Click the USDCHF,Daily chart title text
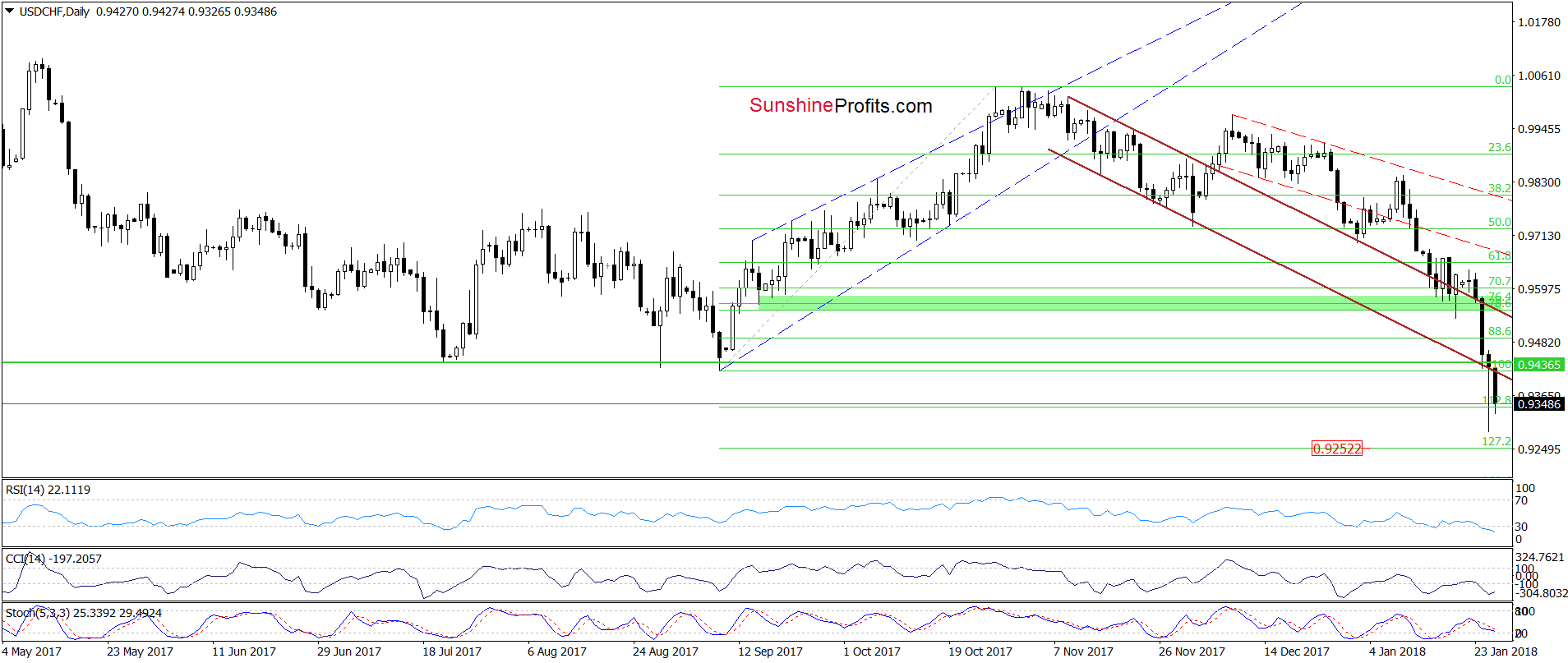This screenshot has height=663, width=1568. (54, 12)
